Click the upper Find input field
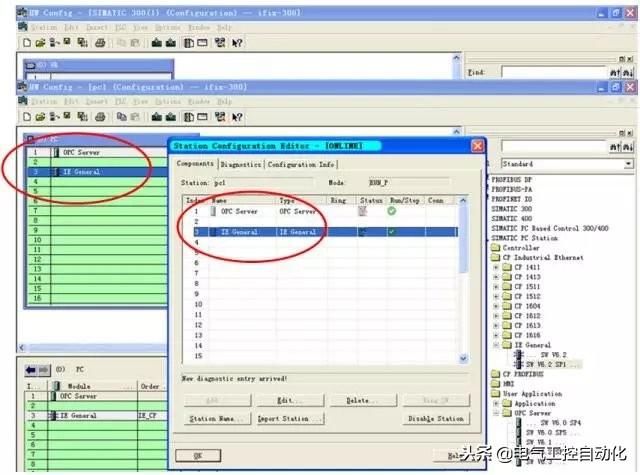This screenshot has height=475, width=640. (554, 72)
